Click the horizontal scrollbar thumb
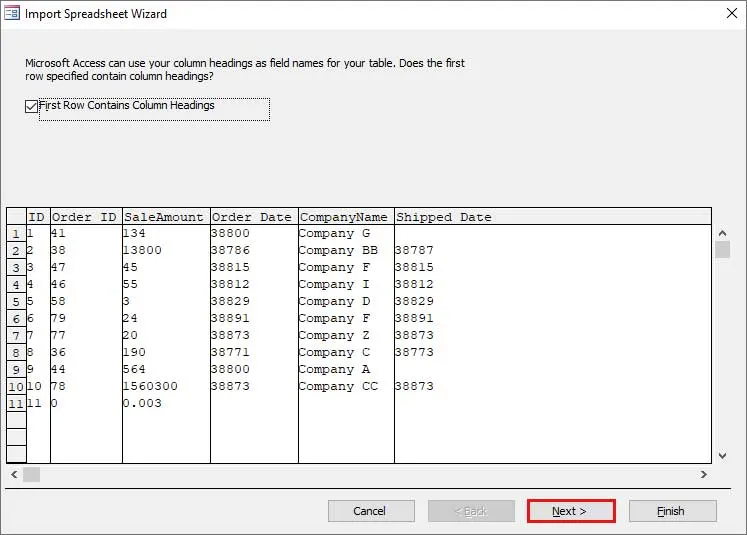The image size is (747, 535). (32, 474)
